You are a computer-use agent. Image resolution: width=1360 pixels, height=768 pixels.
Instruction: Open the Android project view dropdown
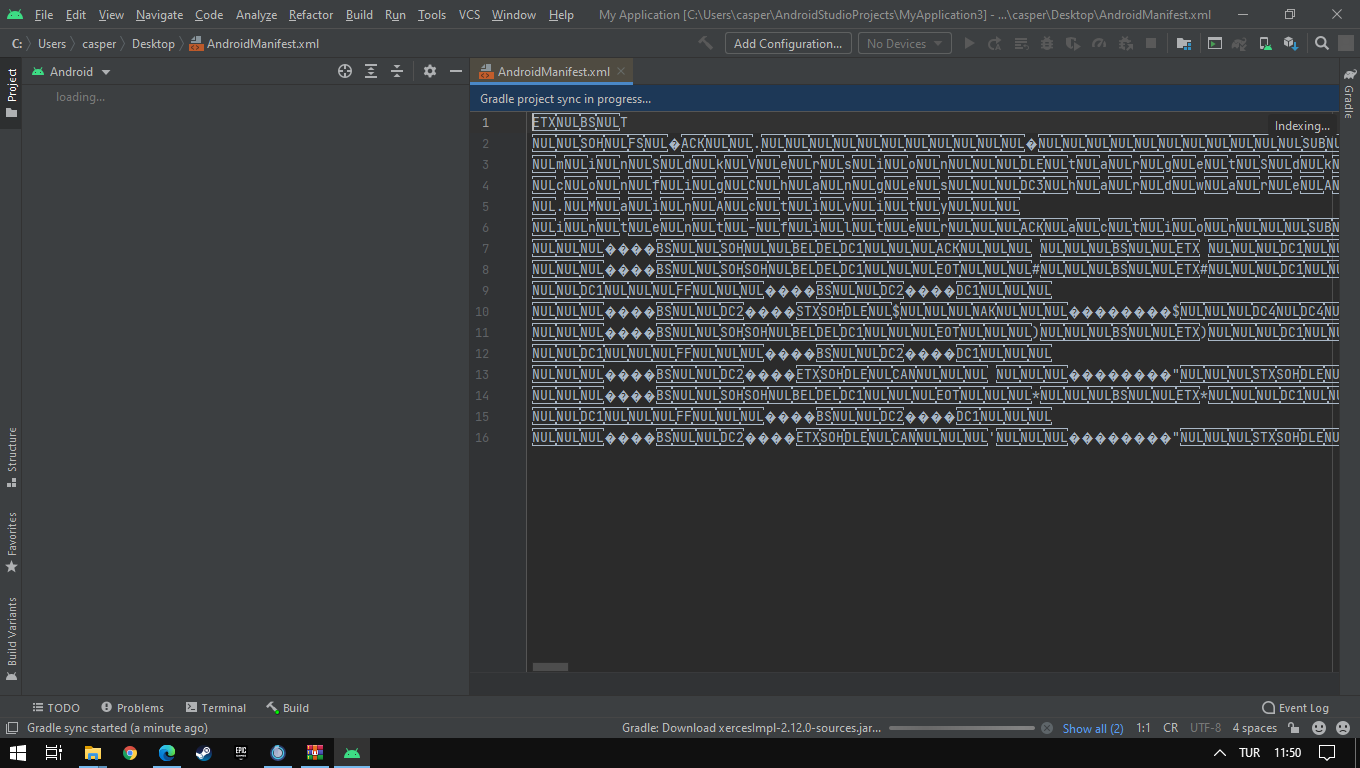click(71, 72)
